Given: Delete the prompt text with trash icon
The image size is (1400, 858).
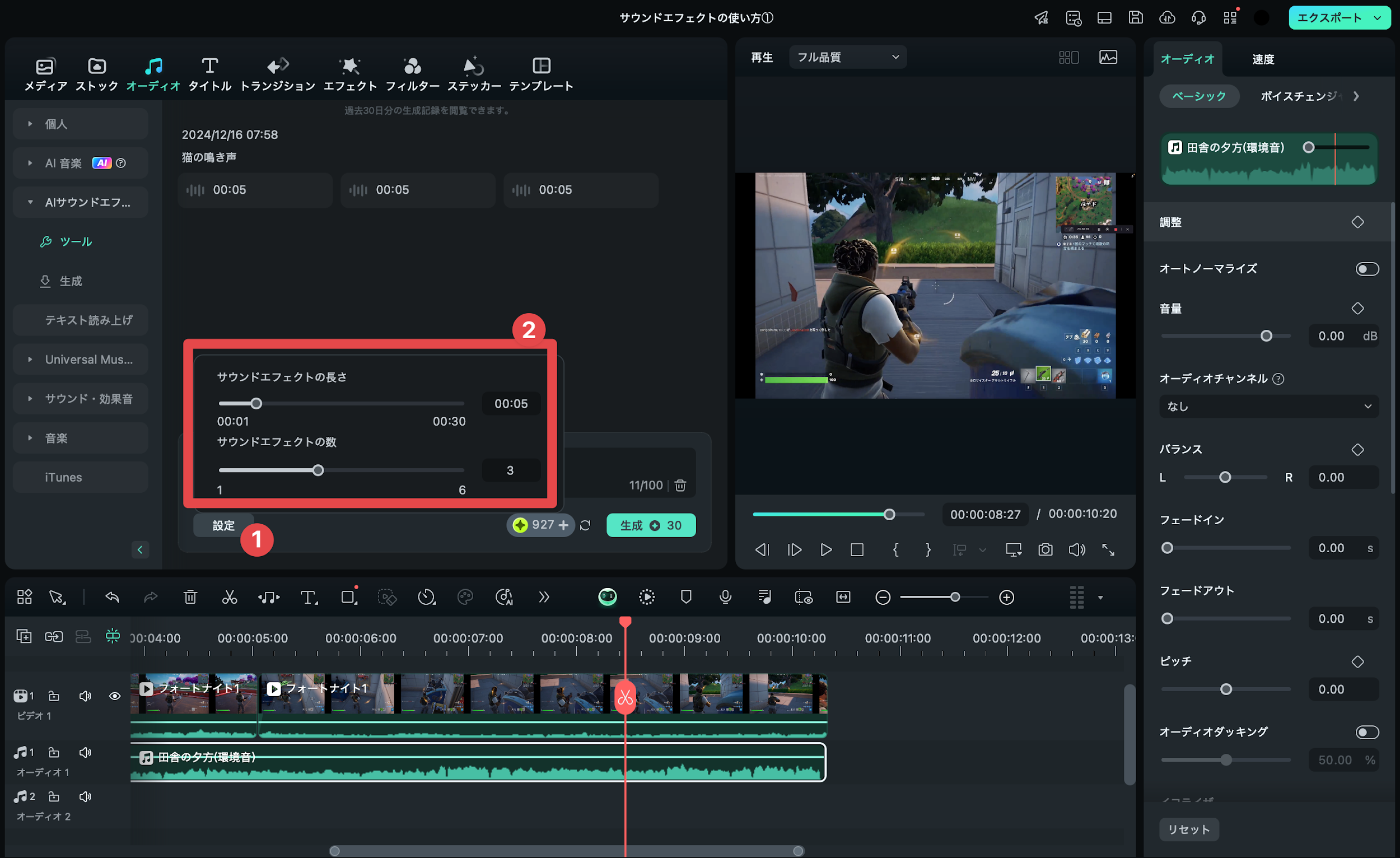Looking at the screenshot, I should pos(680,485).
